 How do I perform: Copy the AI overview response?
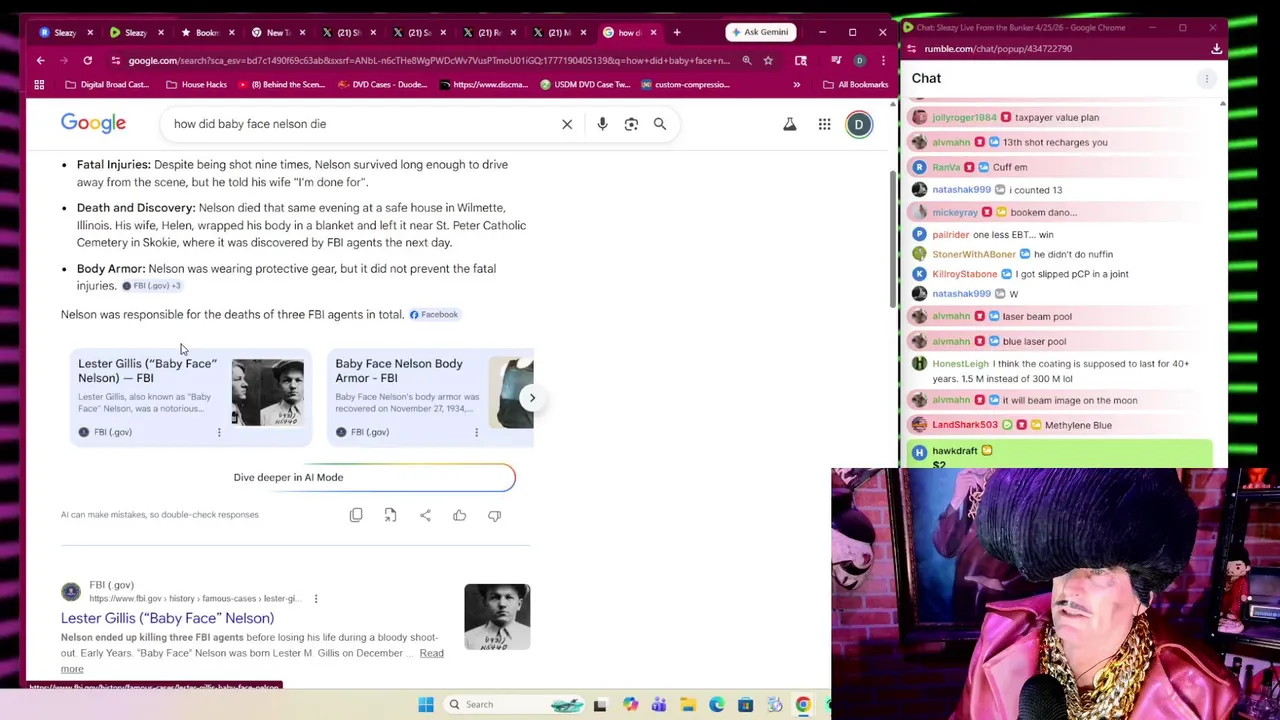pos(356,515)
